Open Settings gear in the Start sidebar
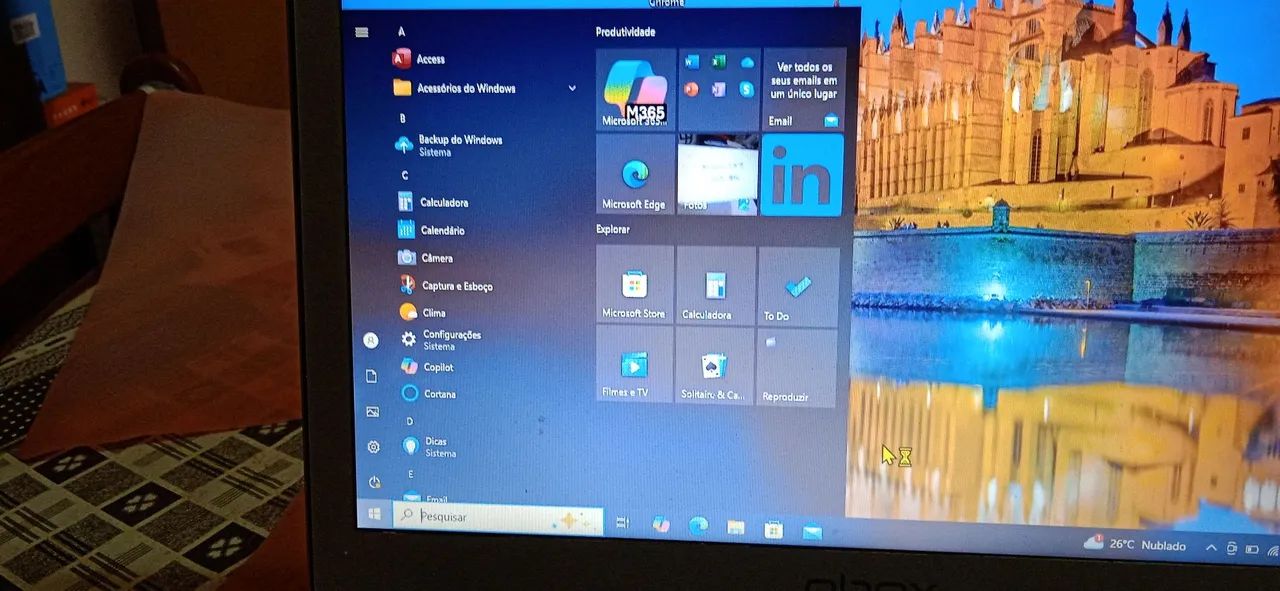 [374, 447]
